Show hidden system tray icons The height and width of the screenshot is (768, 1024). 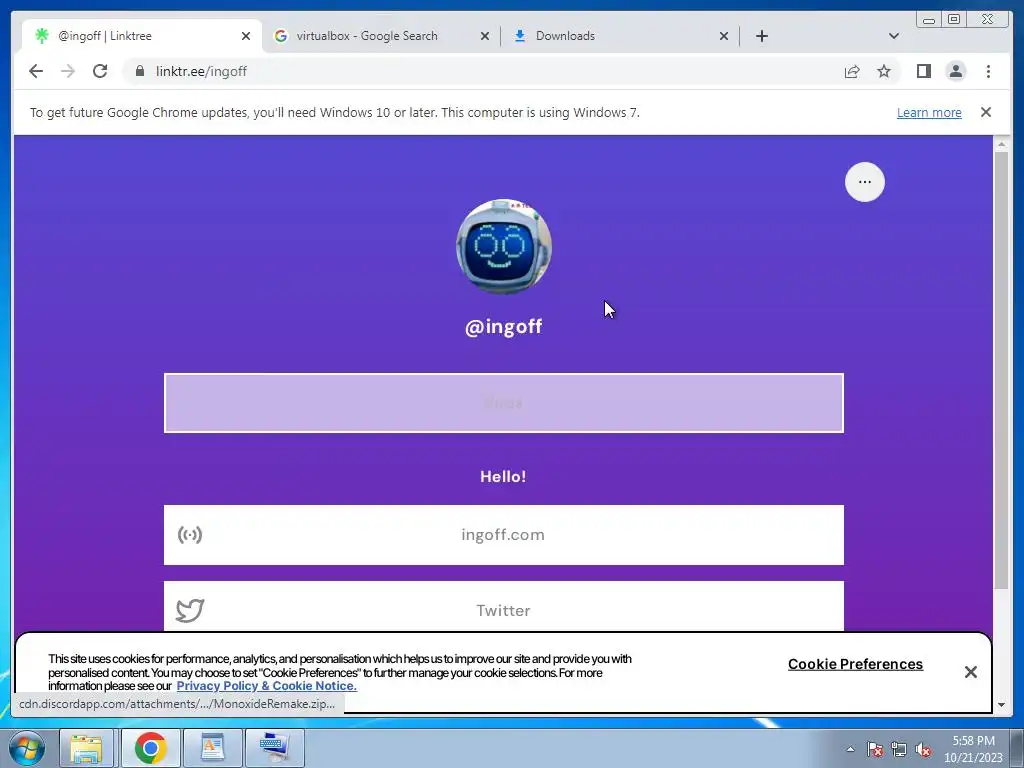pyautogui.click(x=850, y=749)
